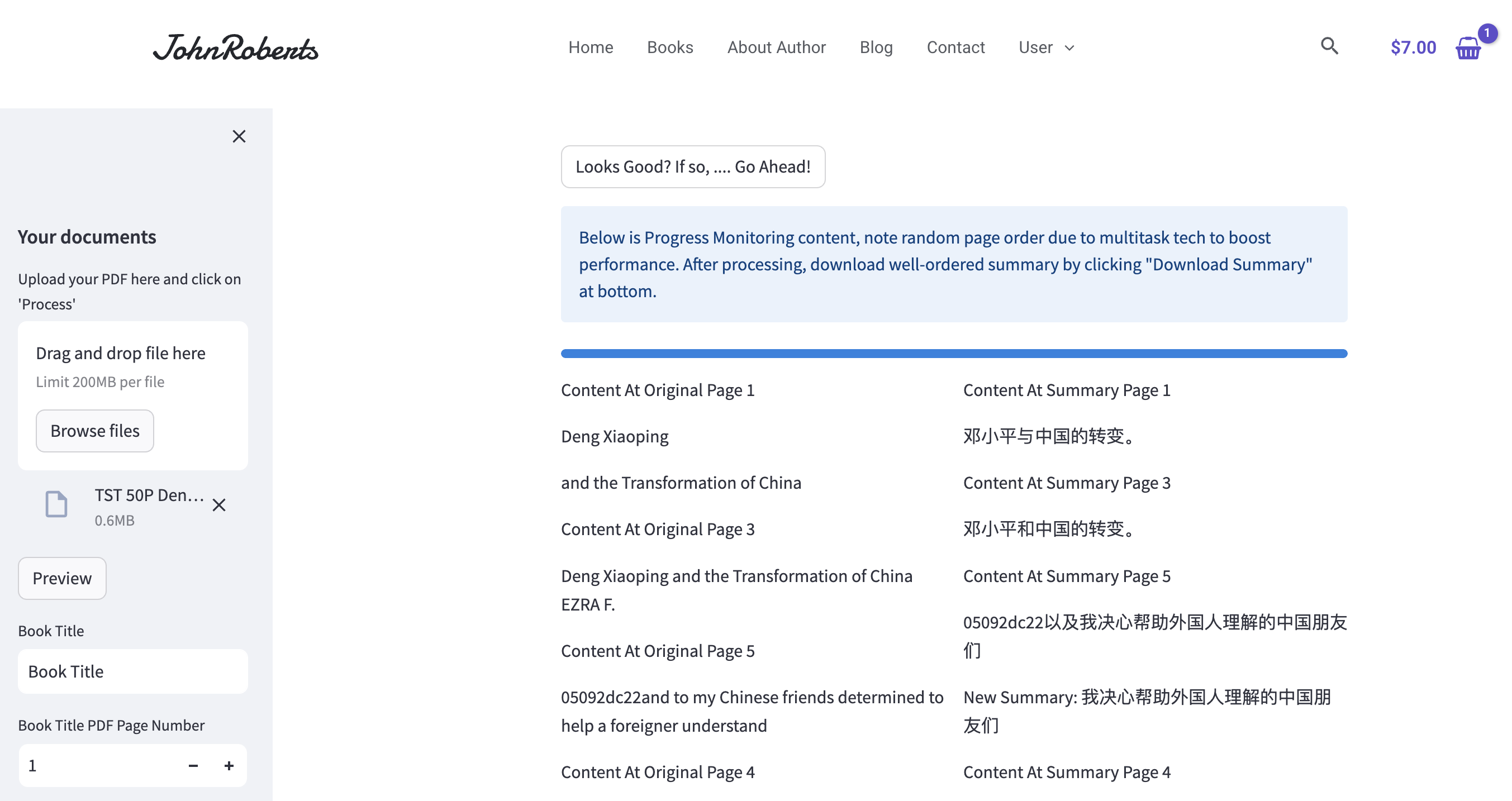Increment the PDF page number

click(229, 765)
